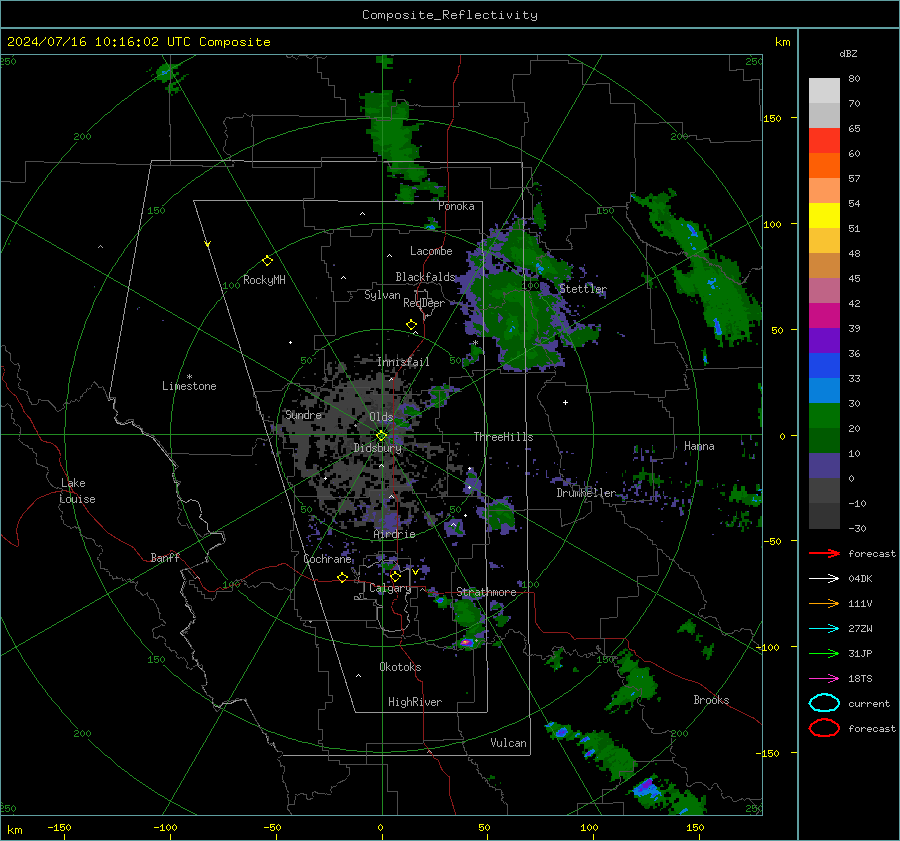Click the Airdrie city label
This screenshot has width=900, height=841.
point(394,534)
